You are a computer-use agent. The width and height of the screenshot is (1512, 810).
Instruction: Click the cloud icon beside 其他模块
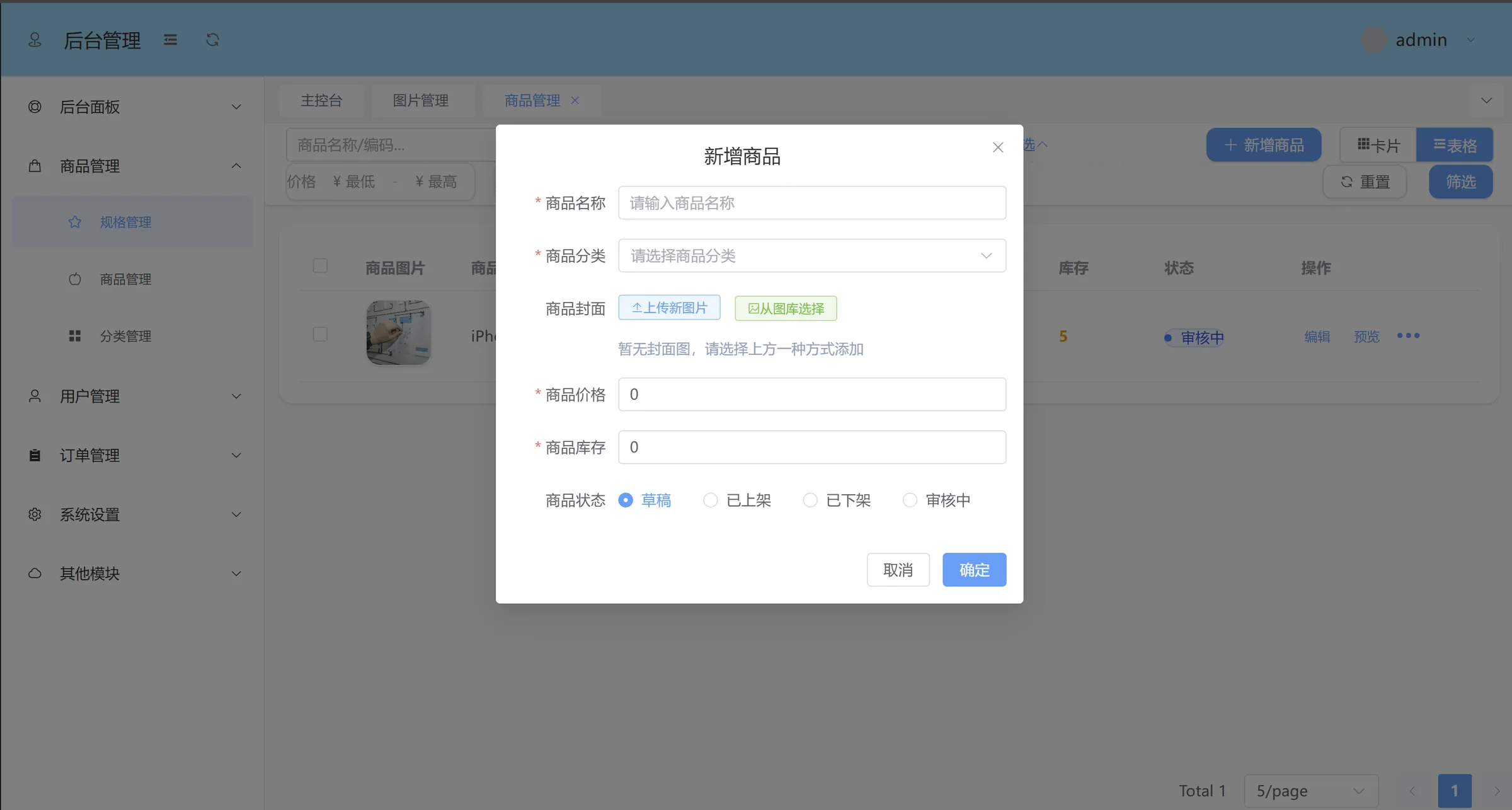35,573
